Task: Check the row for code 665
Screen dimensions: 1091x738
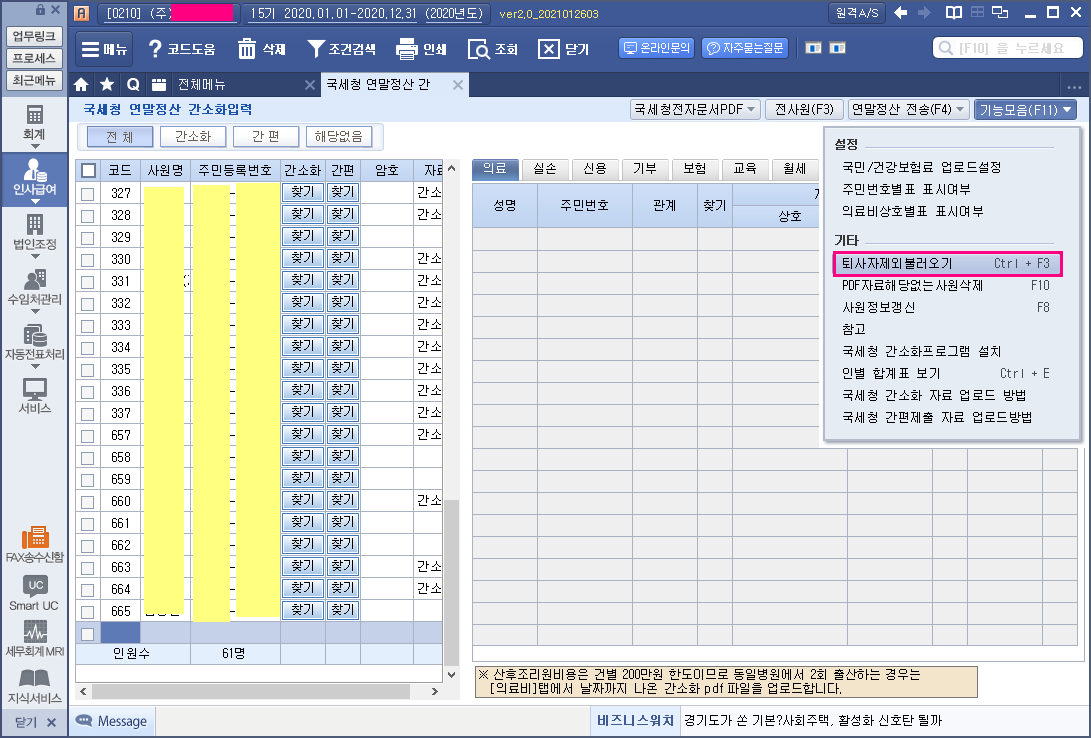Action: [x=88, y=612]
